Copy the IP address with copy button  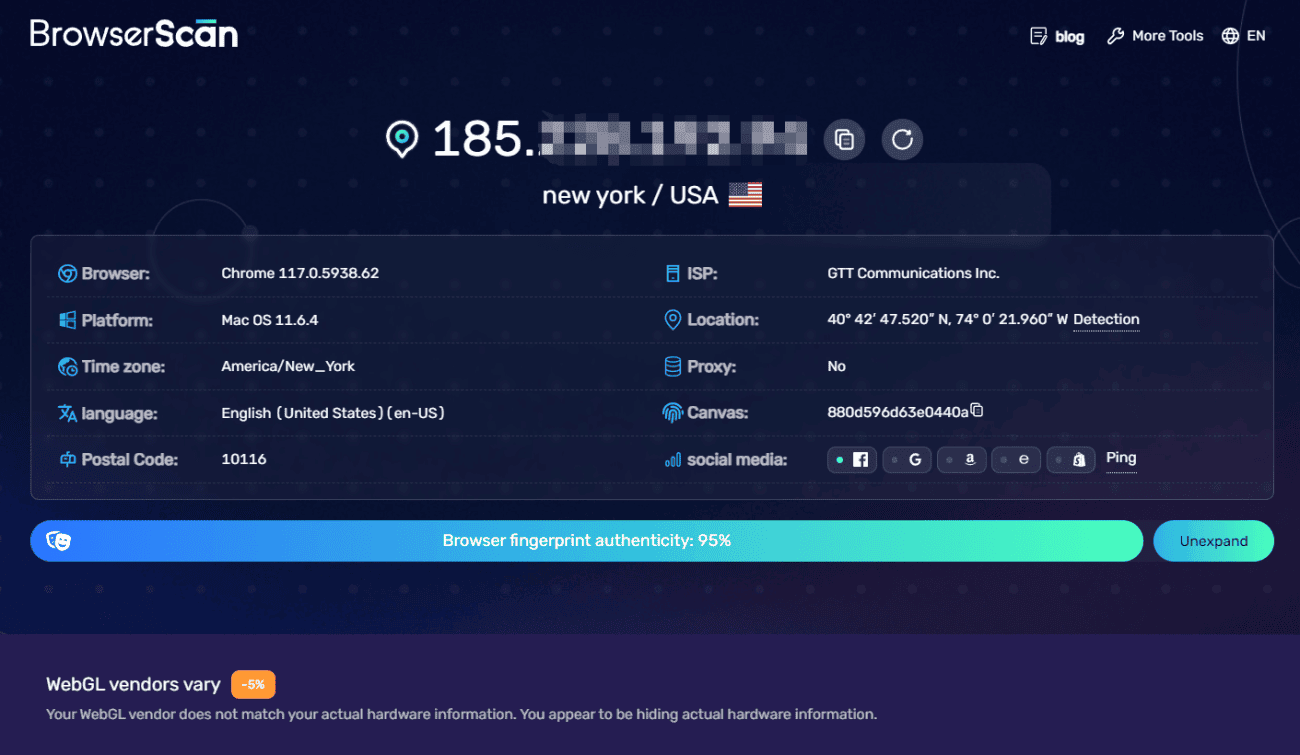tap(844, 139)
